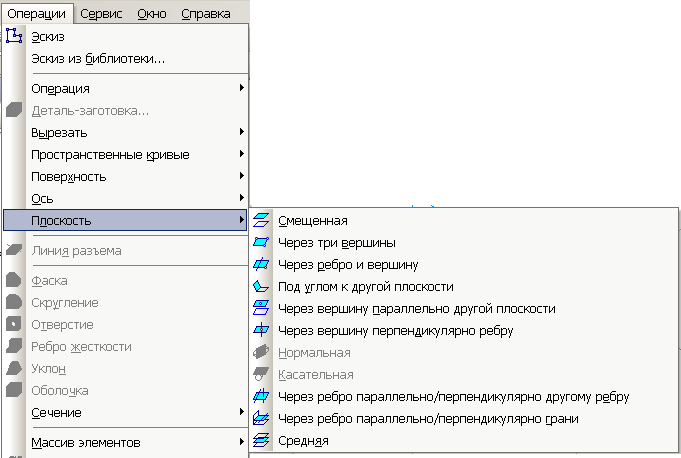Click the Деталь-заготовка icon
This screenshot has height=458, width=681.
(x=14, y=110)
